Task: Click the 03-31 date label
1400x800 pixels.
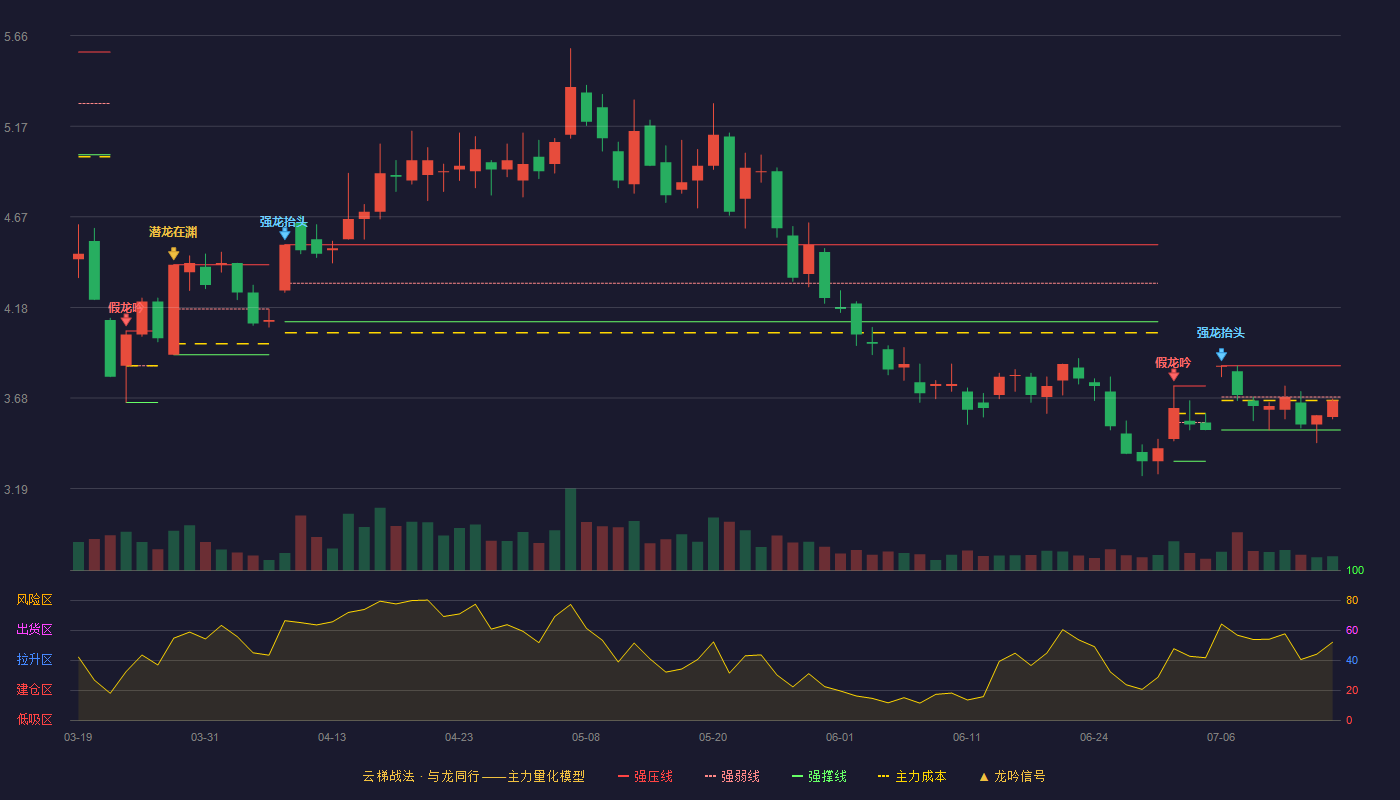Action: click(205, 737)
